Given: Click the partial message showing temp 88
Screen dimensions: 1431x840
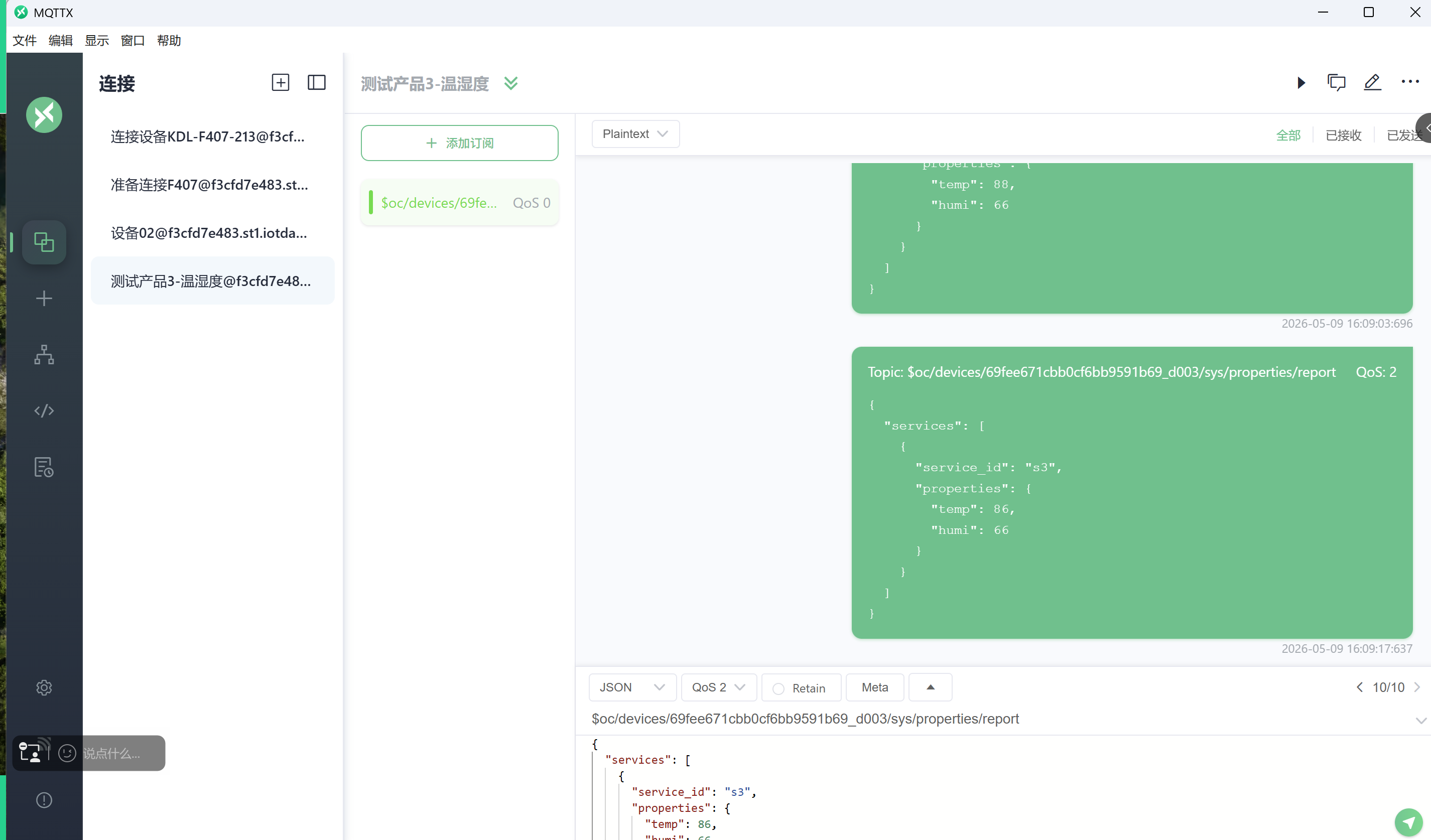Looking at the screenshot, I should pos(1132,238).
